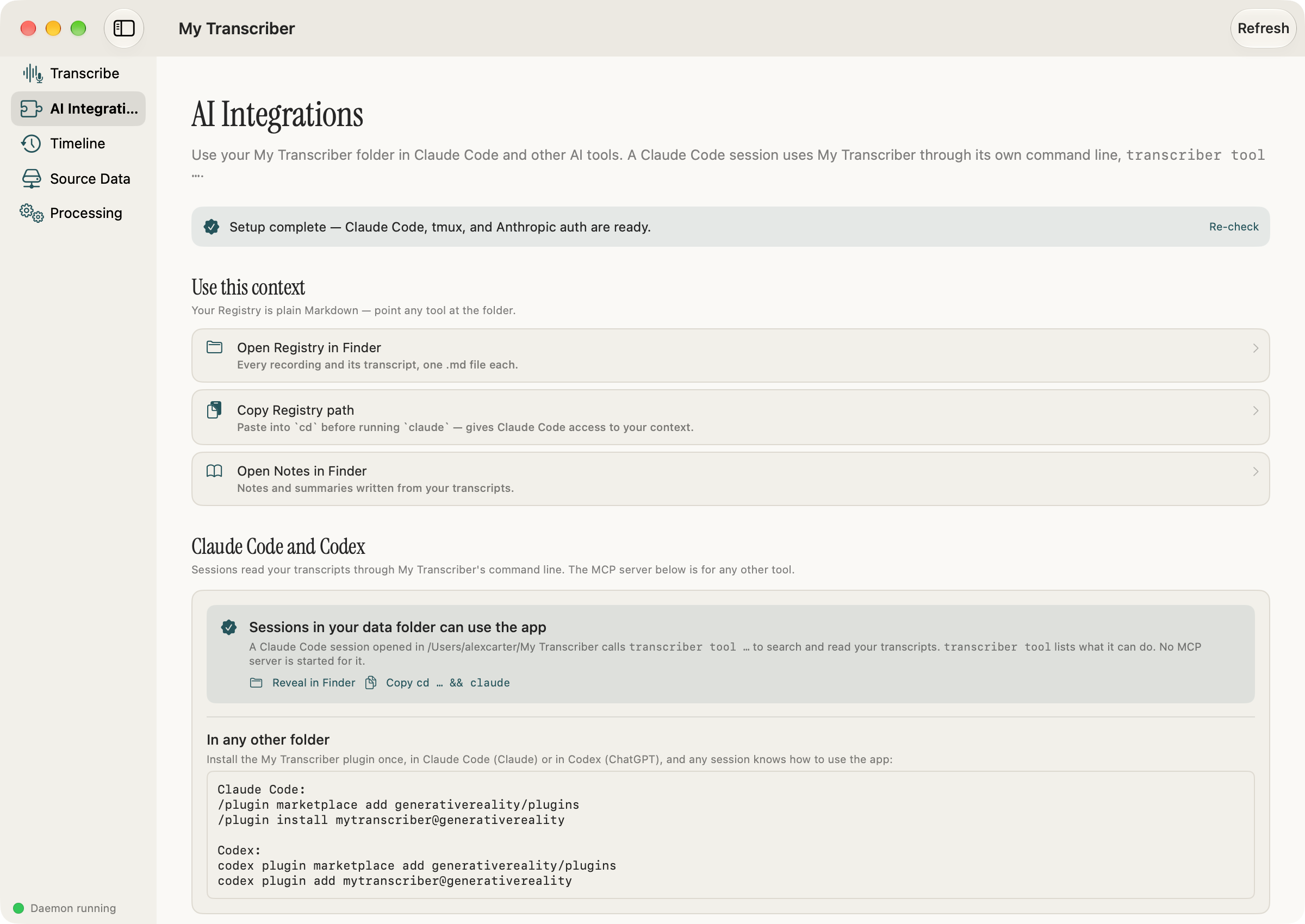Go to the Source Data section
Screen dimensions: 1305x924
click(x=78, y=179)
